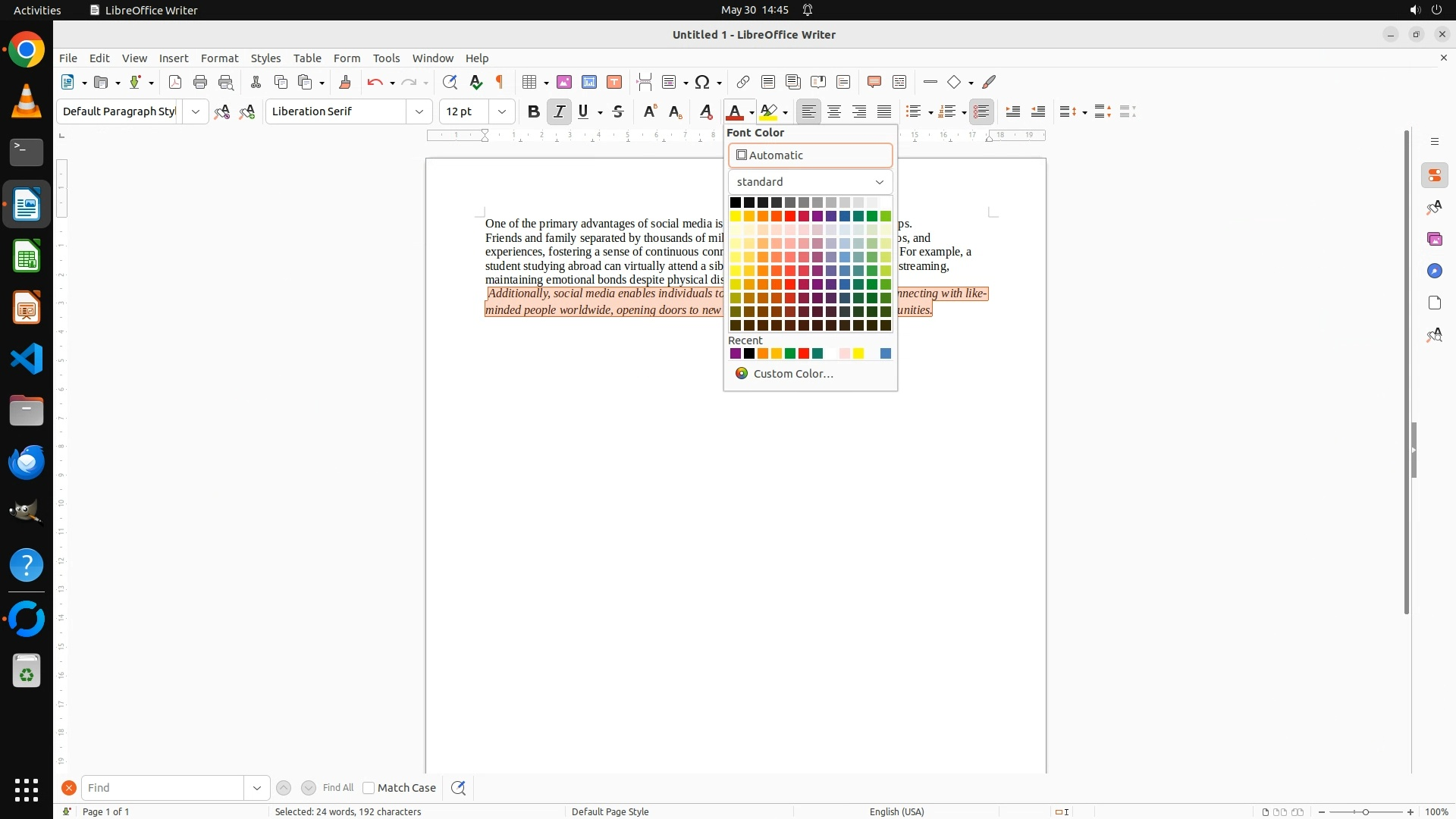Click the Insert Special Character omega icon
The width and height of the screenshot is (1456, 819).
[x=702, y=82]
